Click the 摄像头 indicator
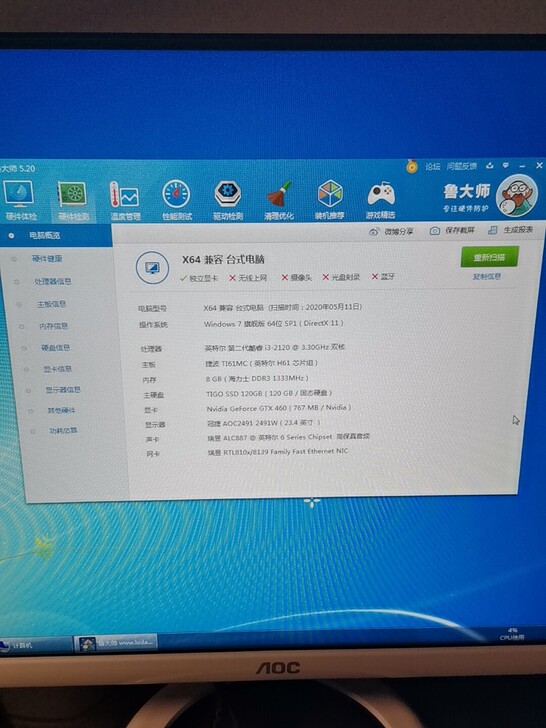 296,277
